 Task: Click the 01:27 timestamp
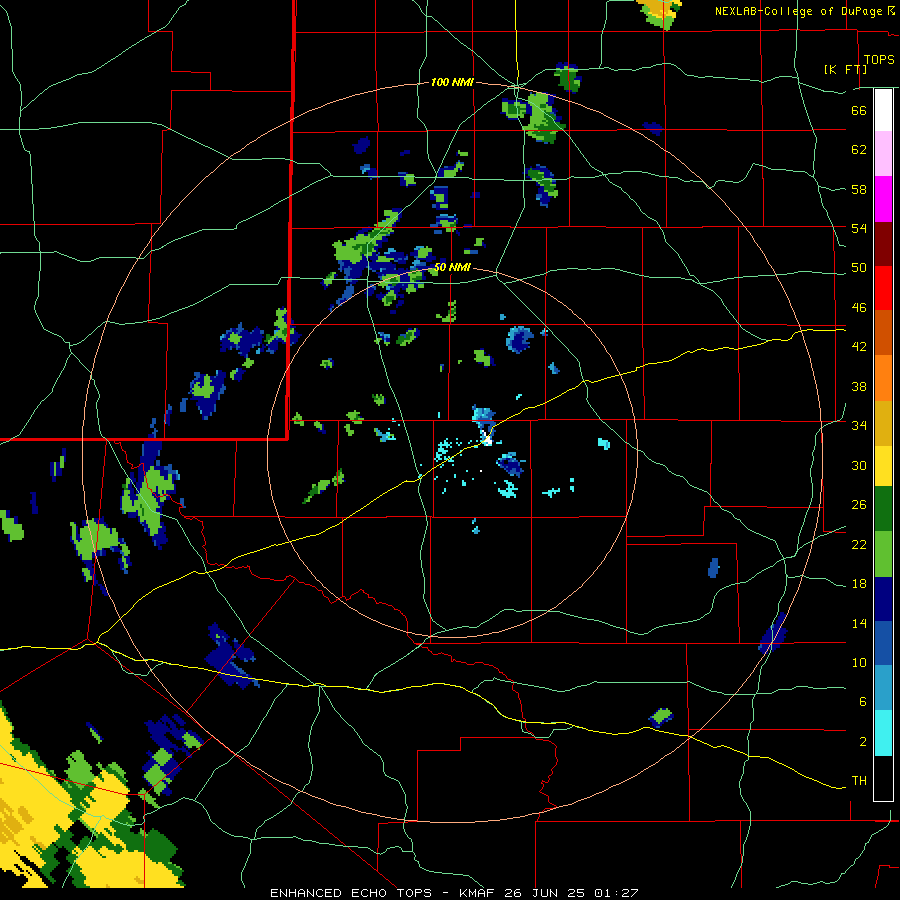tap(616, 893)
